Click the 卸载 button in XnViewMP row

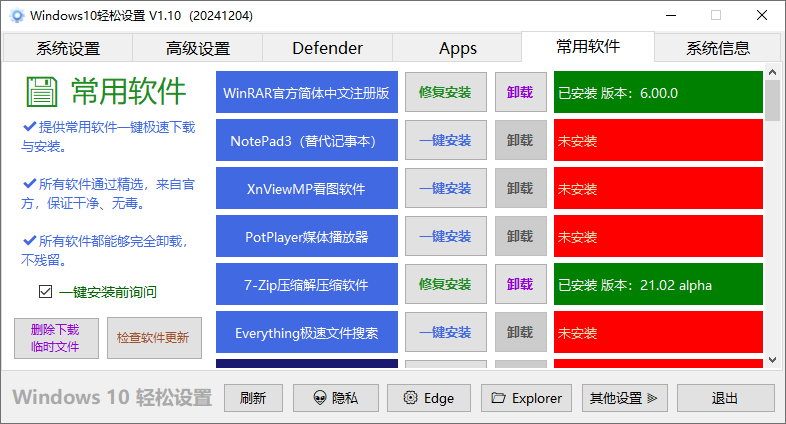tap(521, 188)
